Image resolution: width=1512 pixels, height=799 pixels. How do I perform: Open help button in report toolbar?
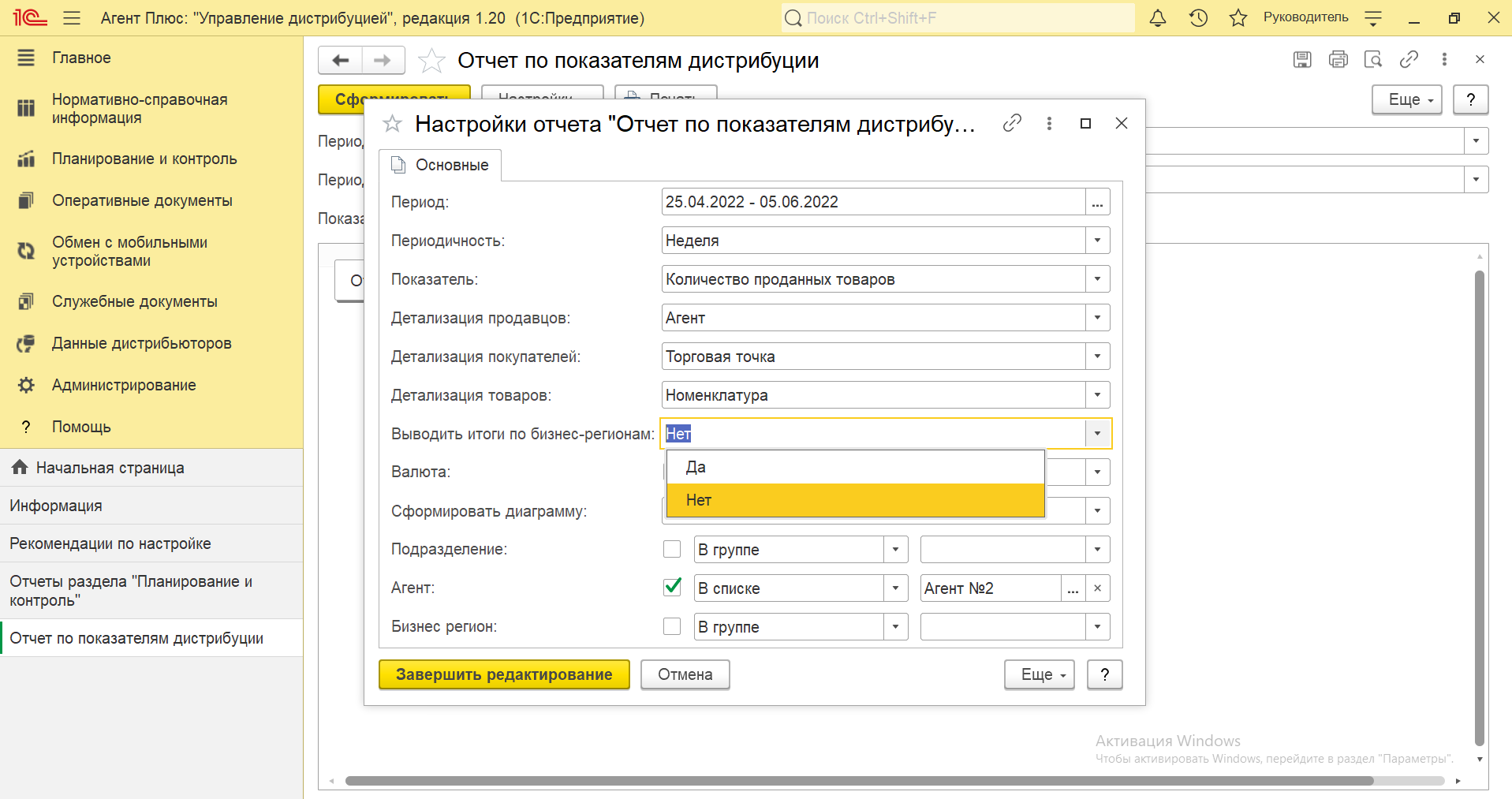(x=1471, y=99)
